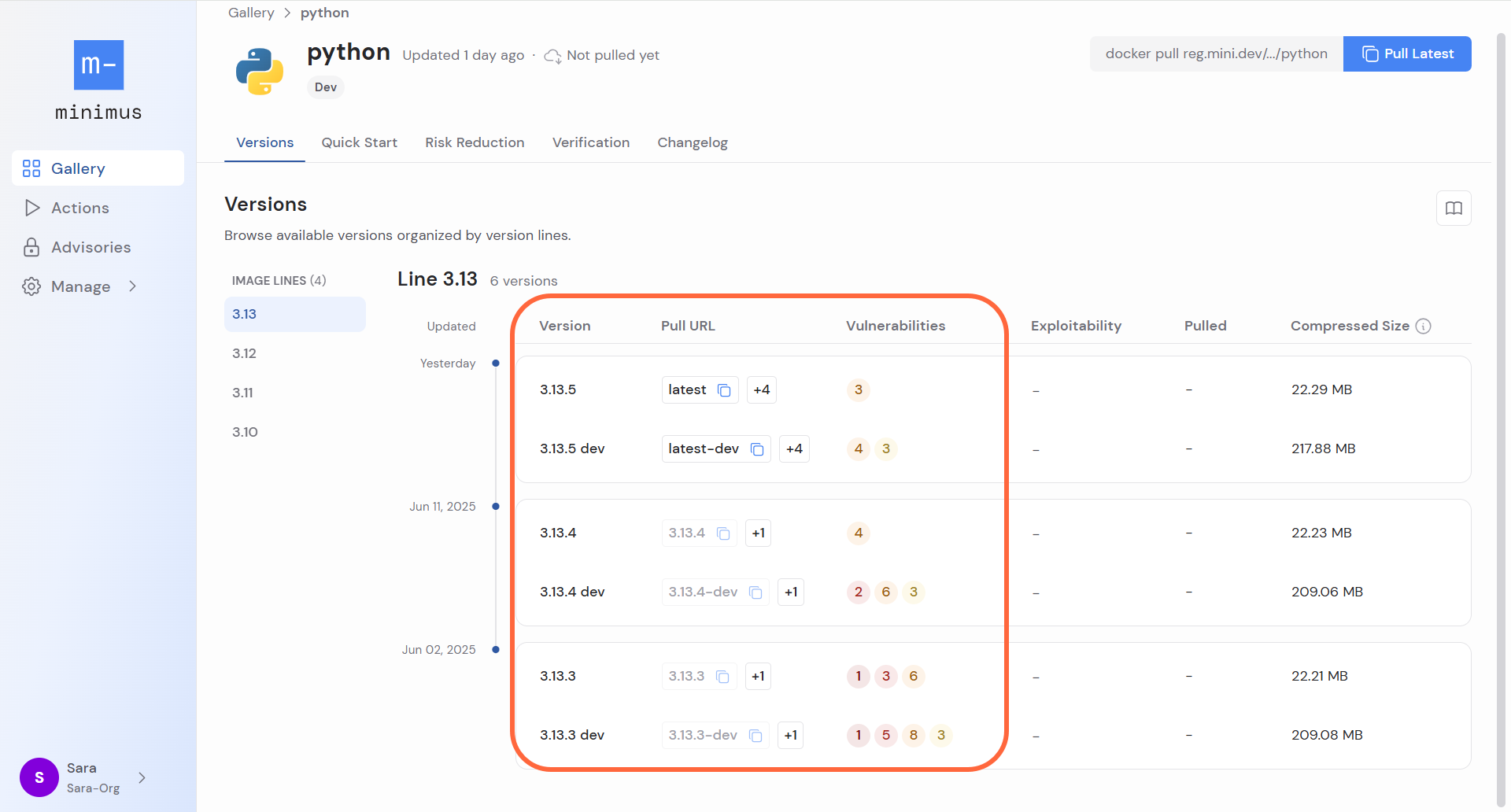
Task: Expand the Manage sidebar section
Action: [132, 286]
